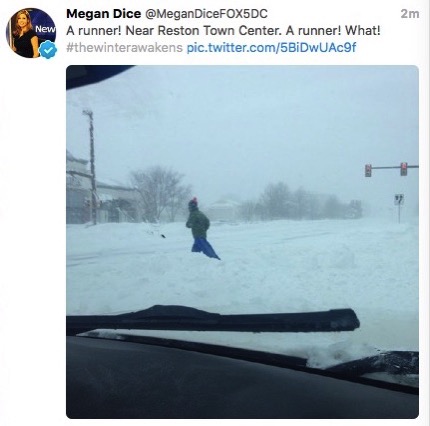Expand the snowy street photo

[242, 242]
